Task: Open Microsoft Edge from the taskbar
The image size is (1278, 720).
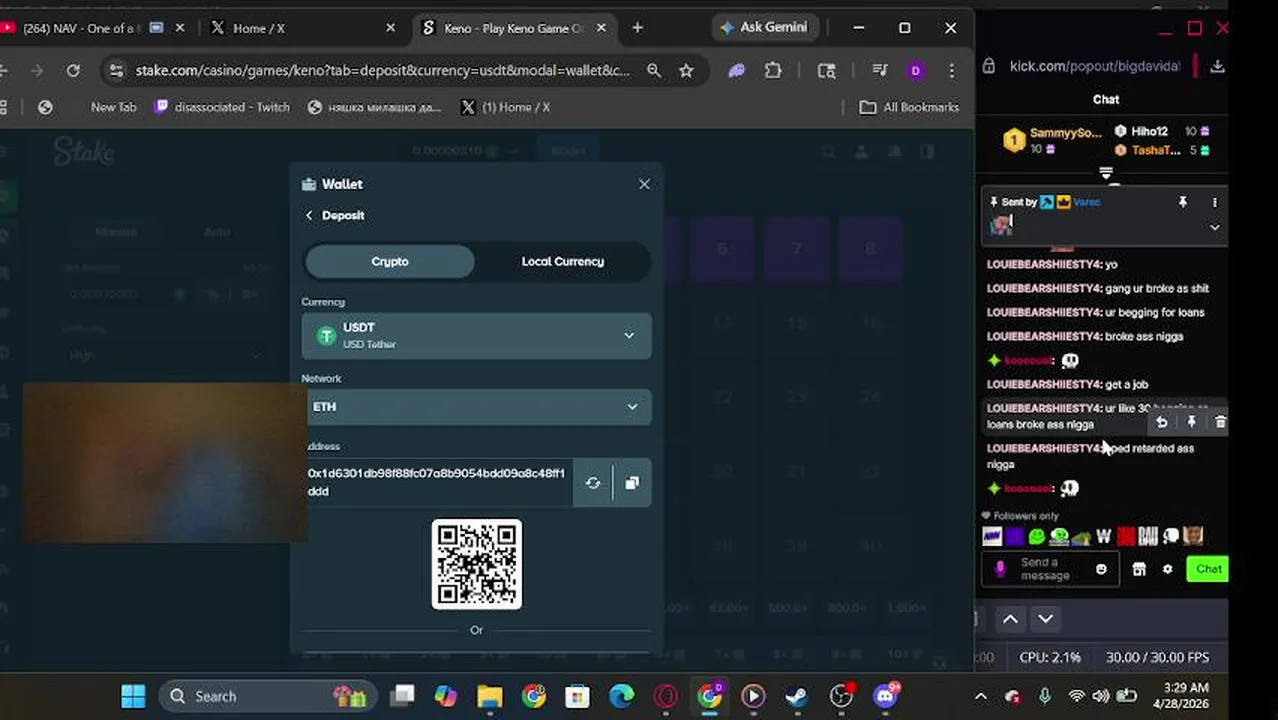Action: tap(621, 696)
